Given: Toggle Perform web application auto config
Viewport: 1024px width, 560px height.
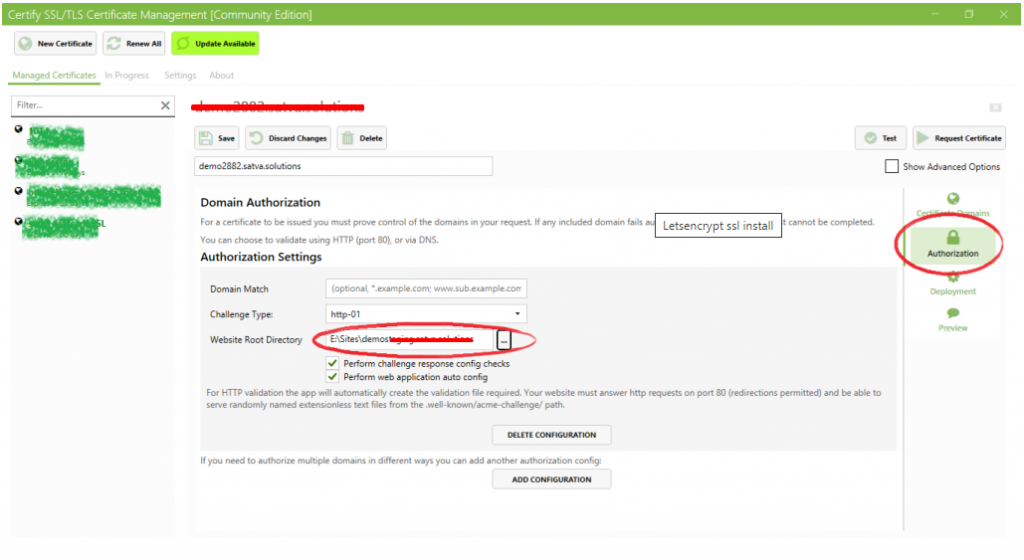Looking at the screenshot, I should click(332, 377).
